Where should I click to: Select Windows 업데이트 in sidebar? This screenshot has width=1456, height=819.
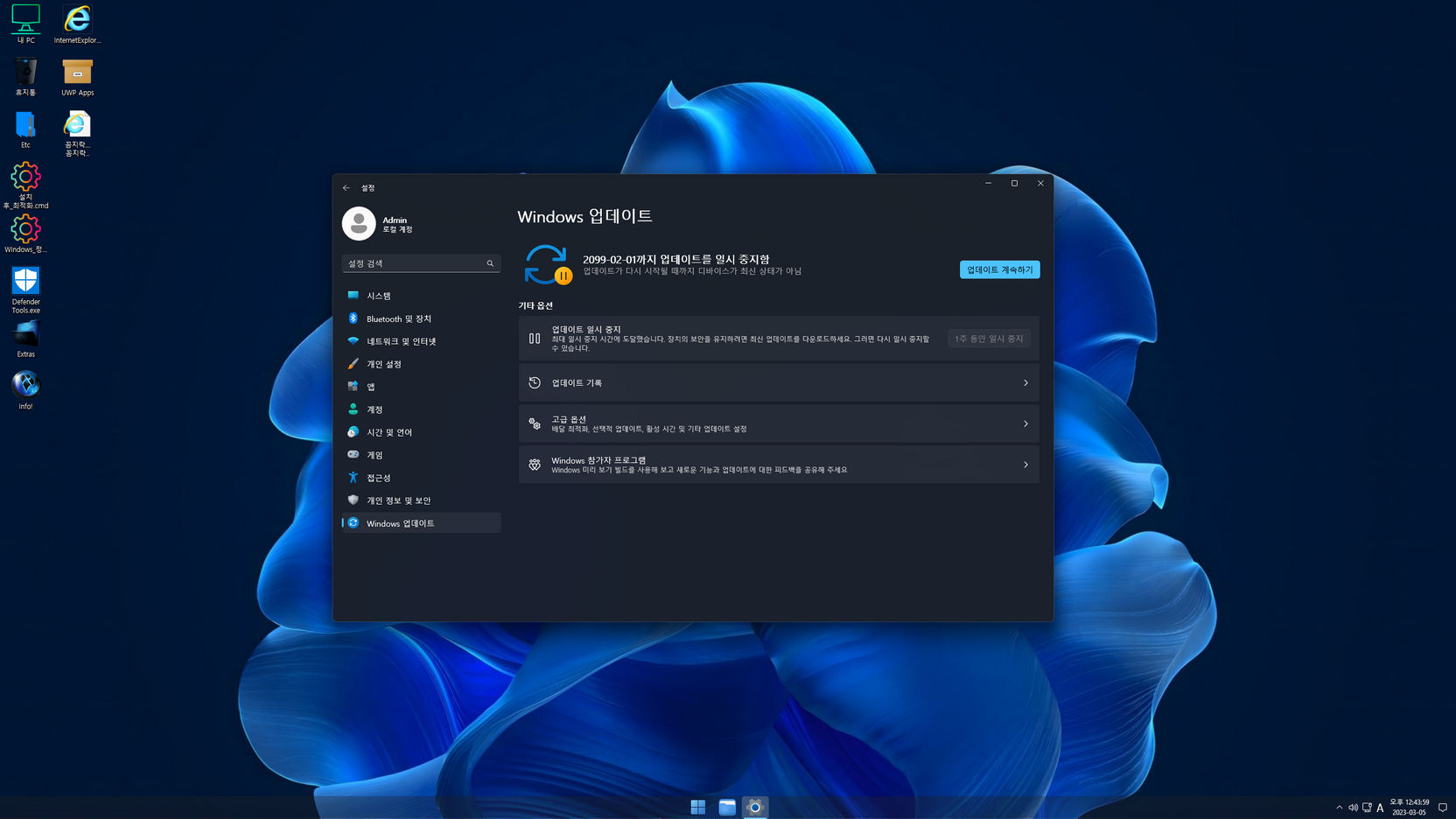click(421, 523)
